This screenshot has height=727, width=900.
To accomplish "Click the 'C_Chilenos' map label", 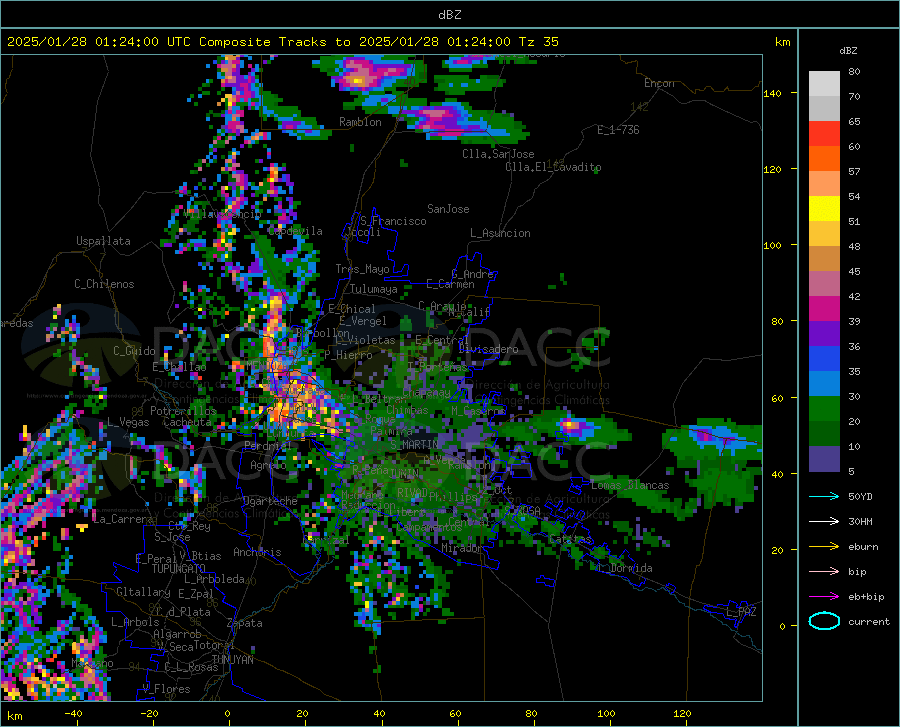I will coord(104,284).
